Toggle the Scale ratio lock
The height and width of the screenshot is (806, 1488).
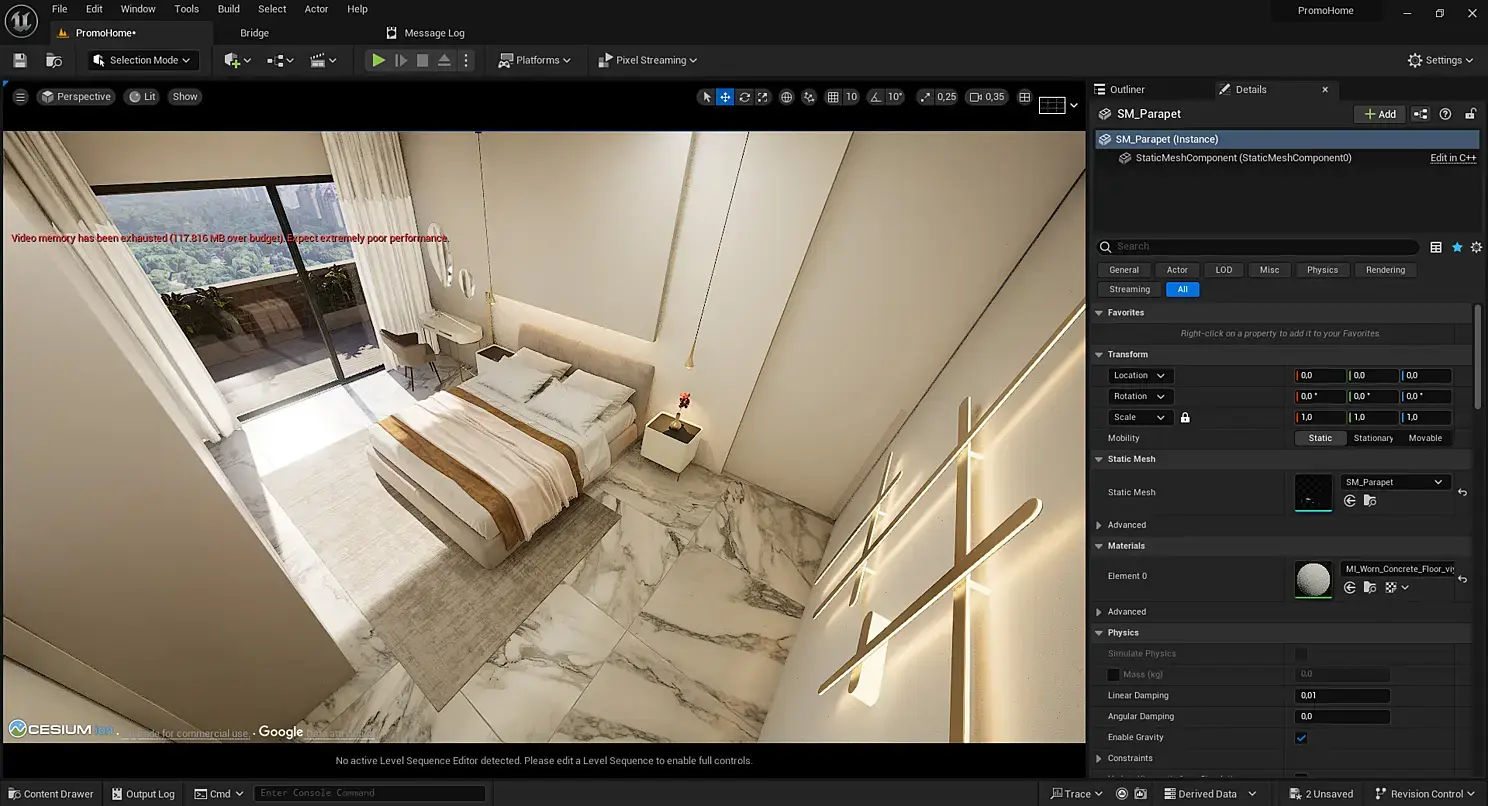point(1185,418)
